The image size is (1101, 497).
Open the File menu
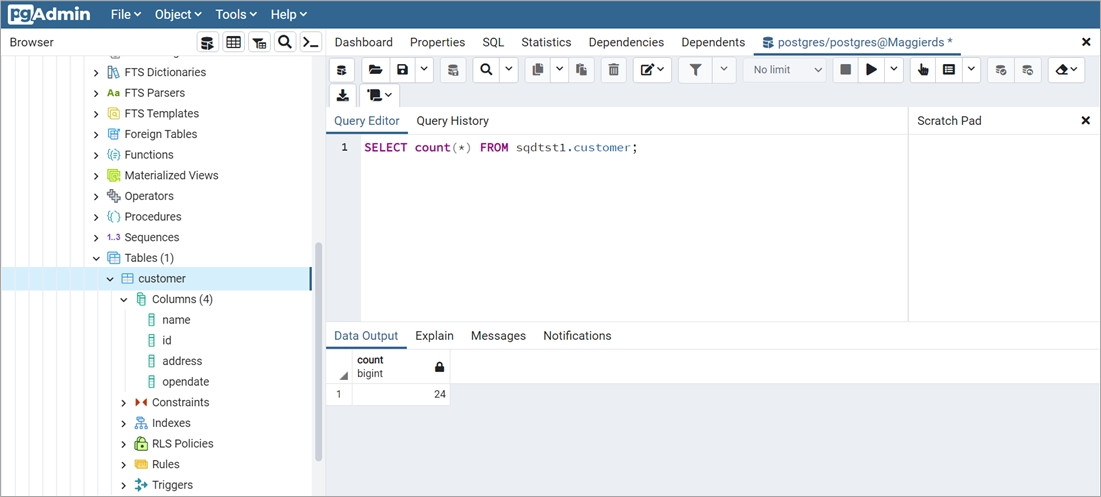[126, 14]
